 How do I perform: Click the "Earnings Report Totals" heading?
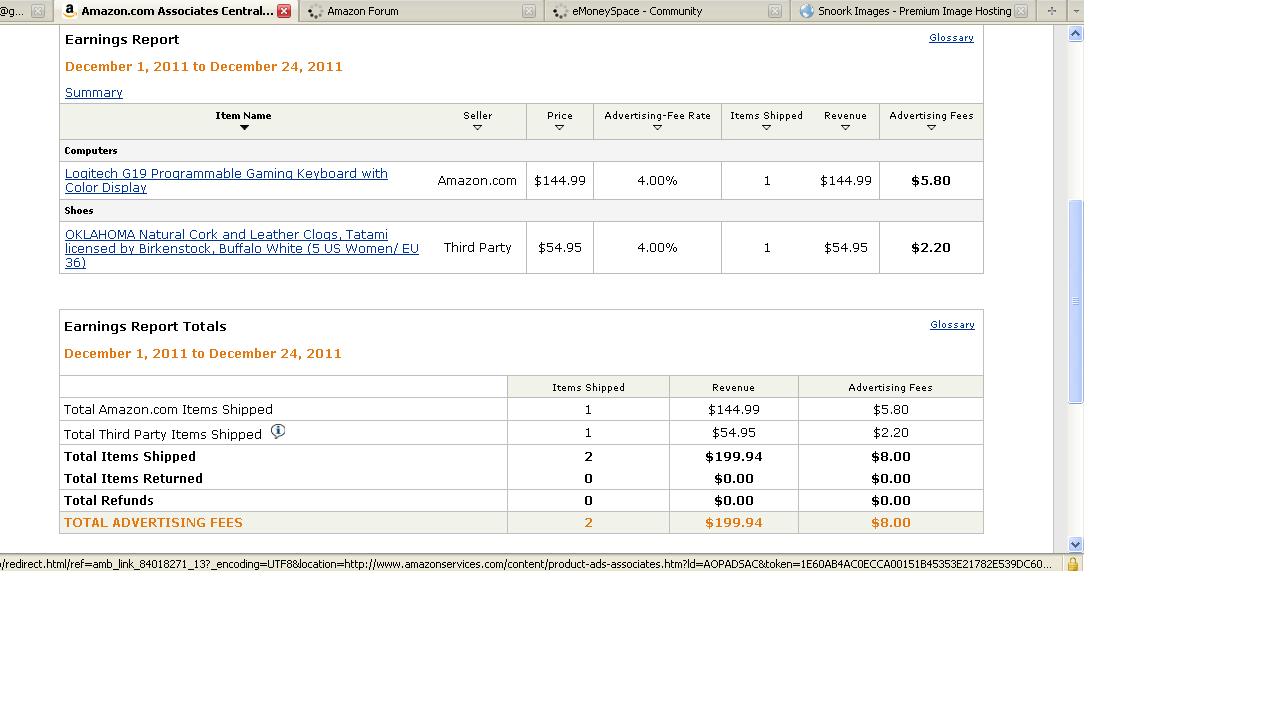pyautogui.click(x=145, y=326)
